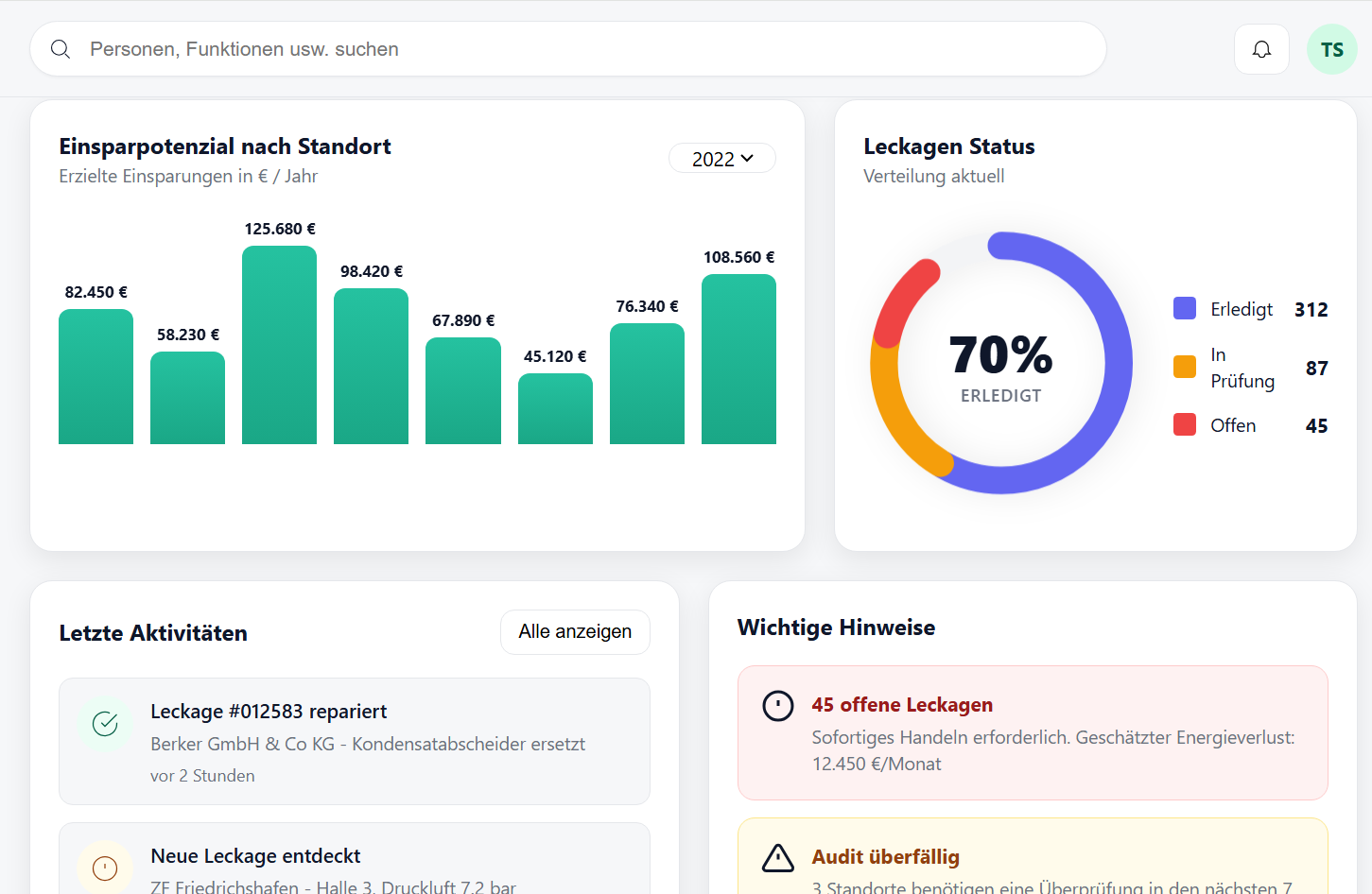Image resolution: width=1372 pixels, height=894 pixels.
Task: Click the orange In Prüfung legend swatch
Action: (1184, 368)
